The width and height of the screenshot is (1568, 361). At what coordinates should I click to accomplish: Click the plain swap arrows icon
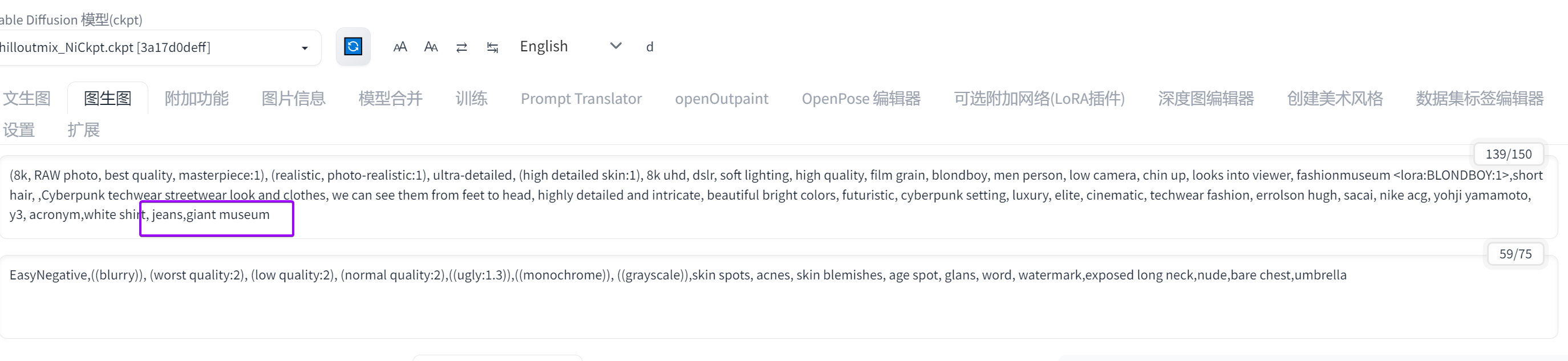pos(461,47)
